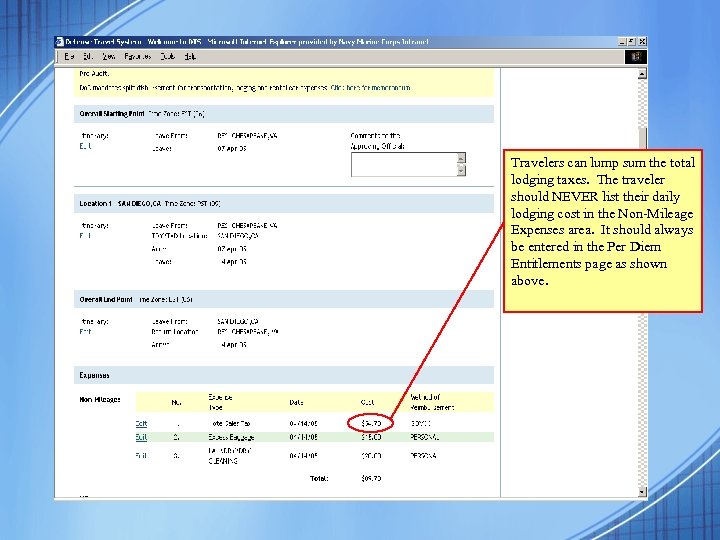
Task: Click the Overall Starting Point section header
Action: 284,114
